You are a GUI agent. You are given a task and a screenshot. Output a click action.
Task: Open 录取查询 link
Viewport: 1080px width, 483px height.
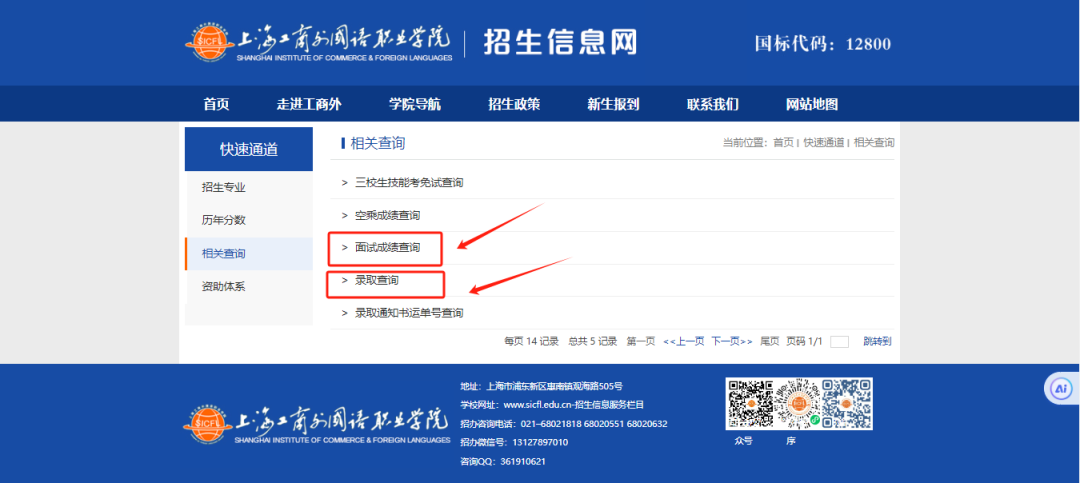376,281
